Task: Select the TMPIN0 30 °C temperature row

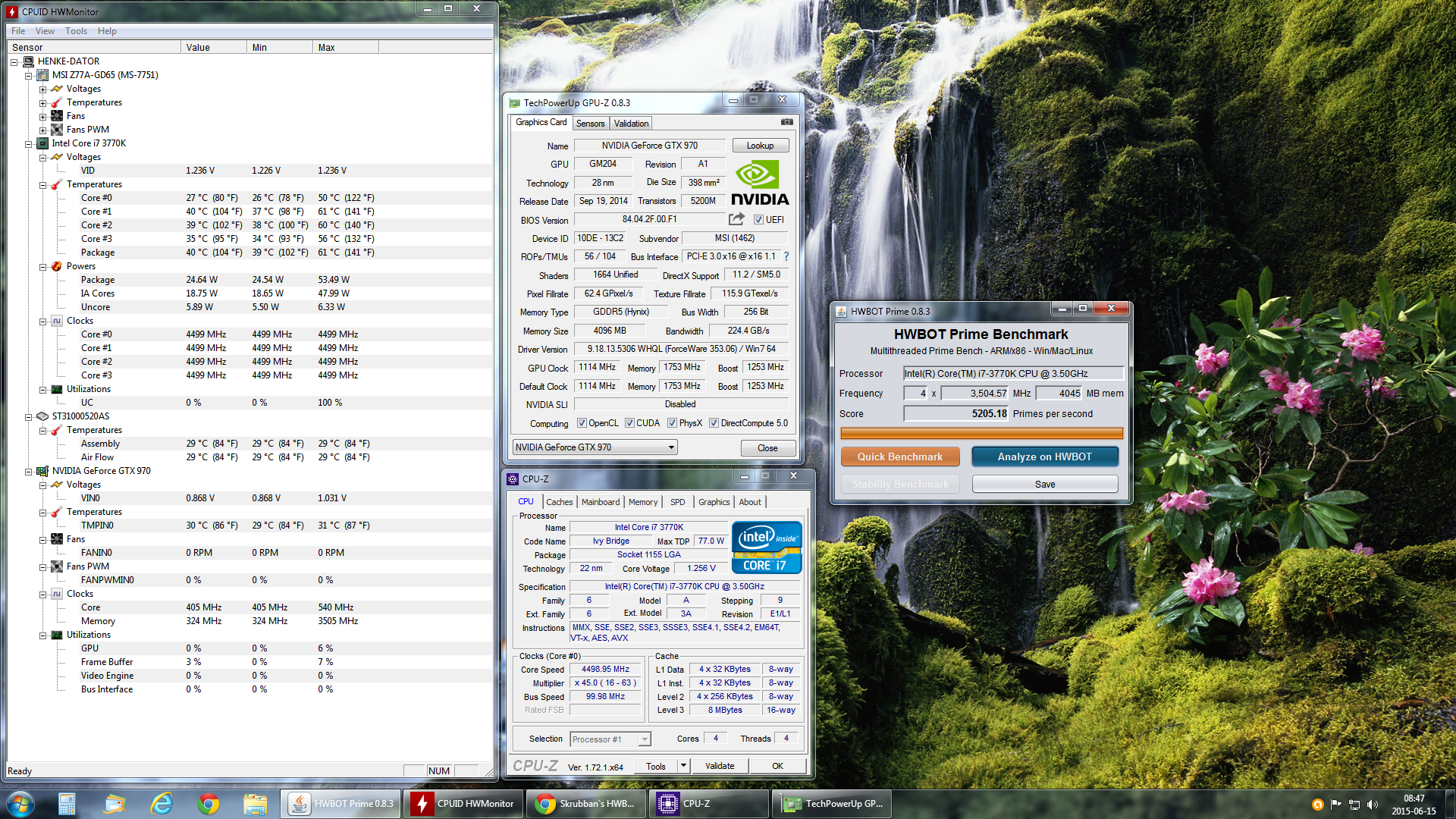Action: click(x=250, y=526)
